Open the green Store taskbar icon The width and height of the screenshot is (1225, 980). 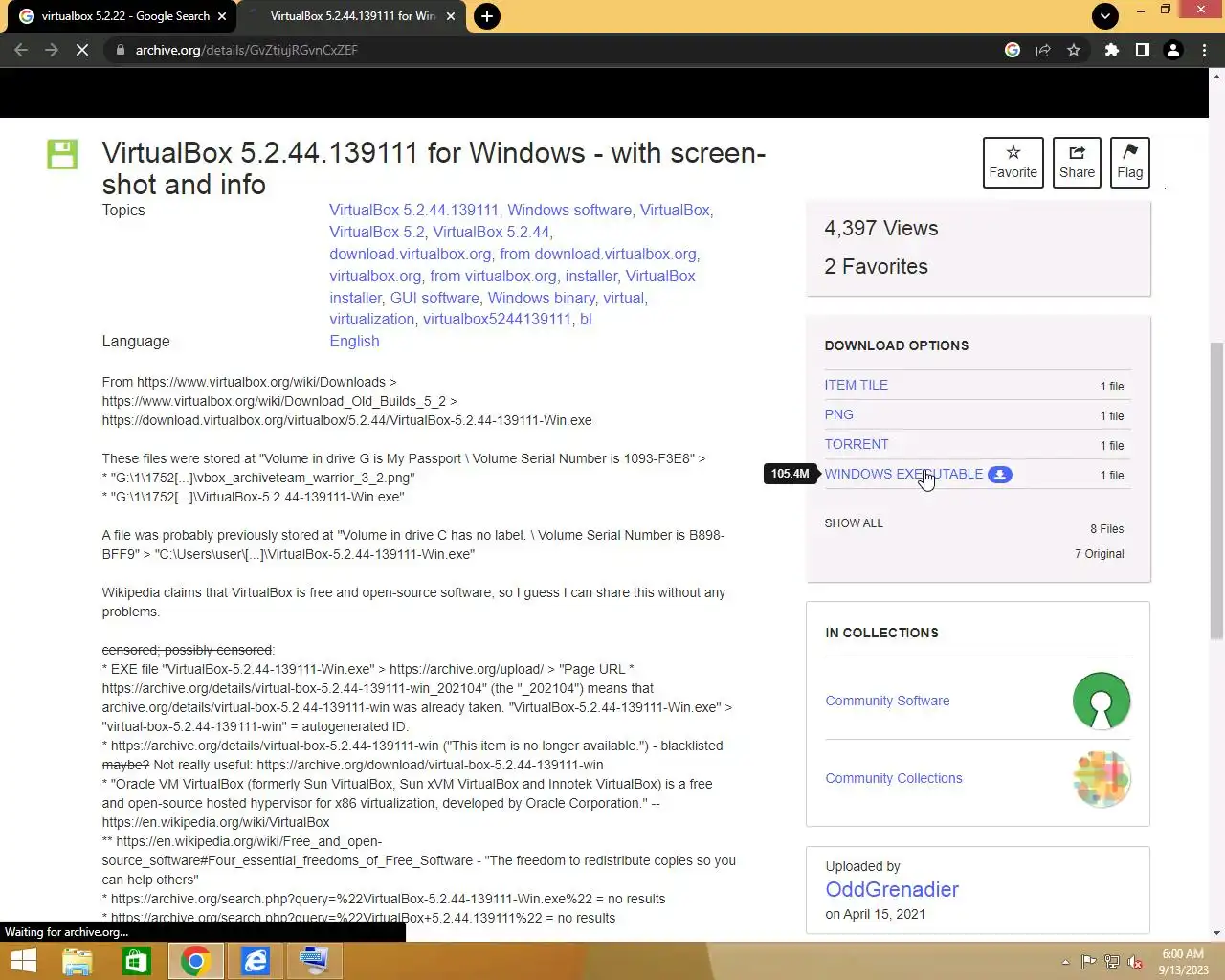pyautogui.click(x=137, y=961)
